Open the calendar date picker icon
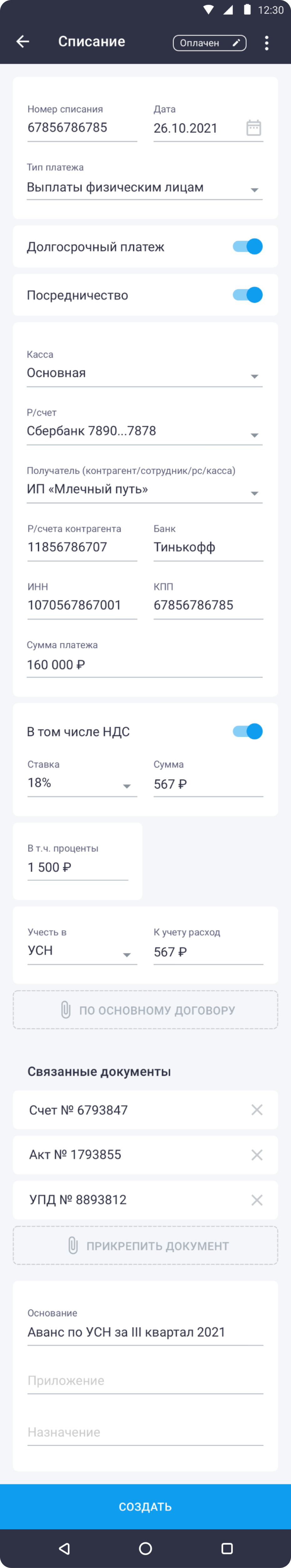Viewport: 291px width, 1568px height. (254, 128)
